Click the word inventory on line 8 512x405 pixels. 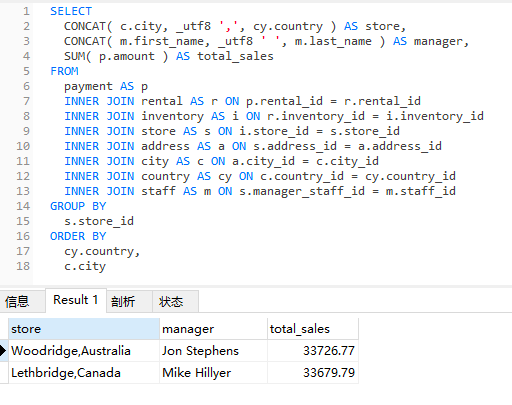point(172,117)
